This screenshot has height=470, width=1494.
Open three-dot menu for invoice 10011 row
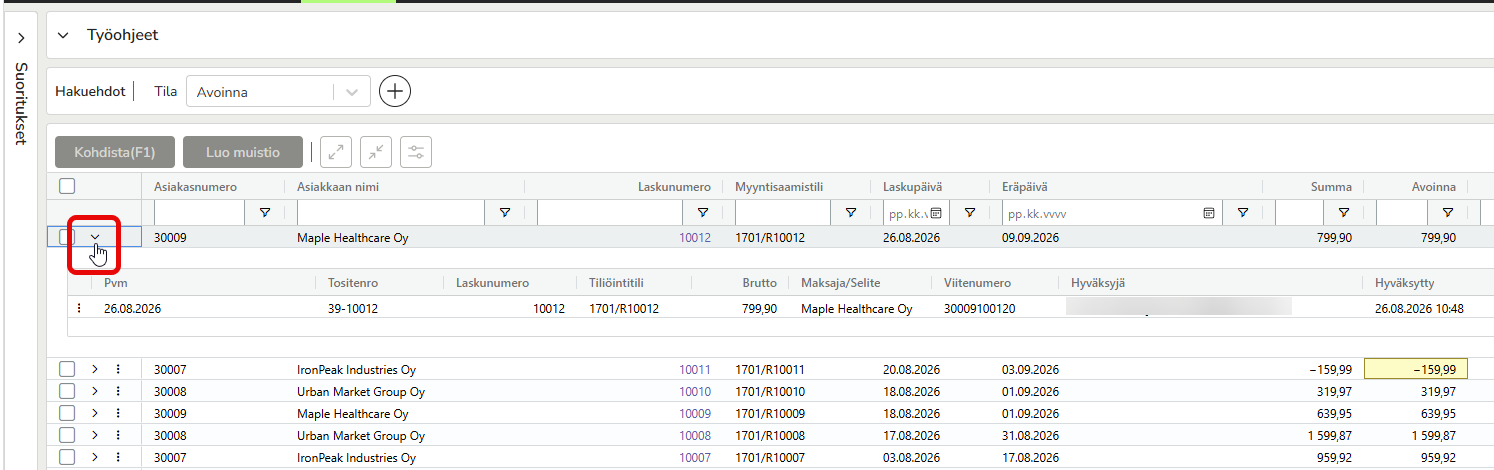(x=118, y=369)
